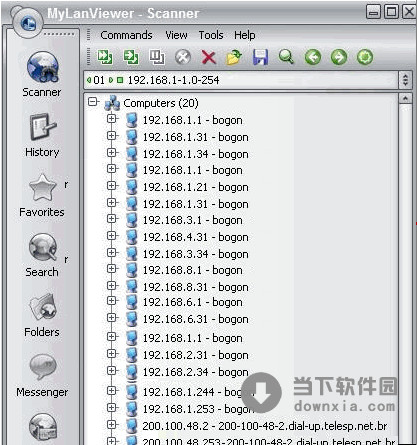The image size is (417, 445).
Task: Click the red X delete icon
Action: 209,57
